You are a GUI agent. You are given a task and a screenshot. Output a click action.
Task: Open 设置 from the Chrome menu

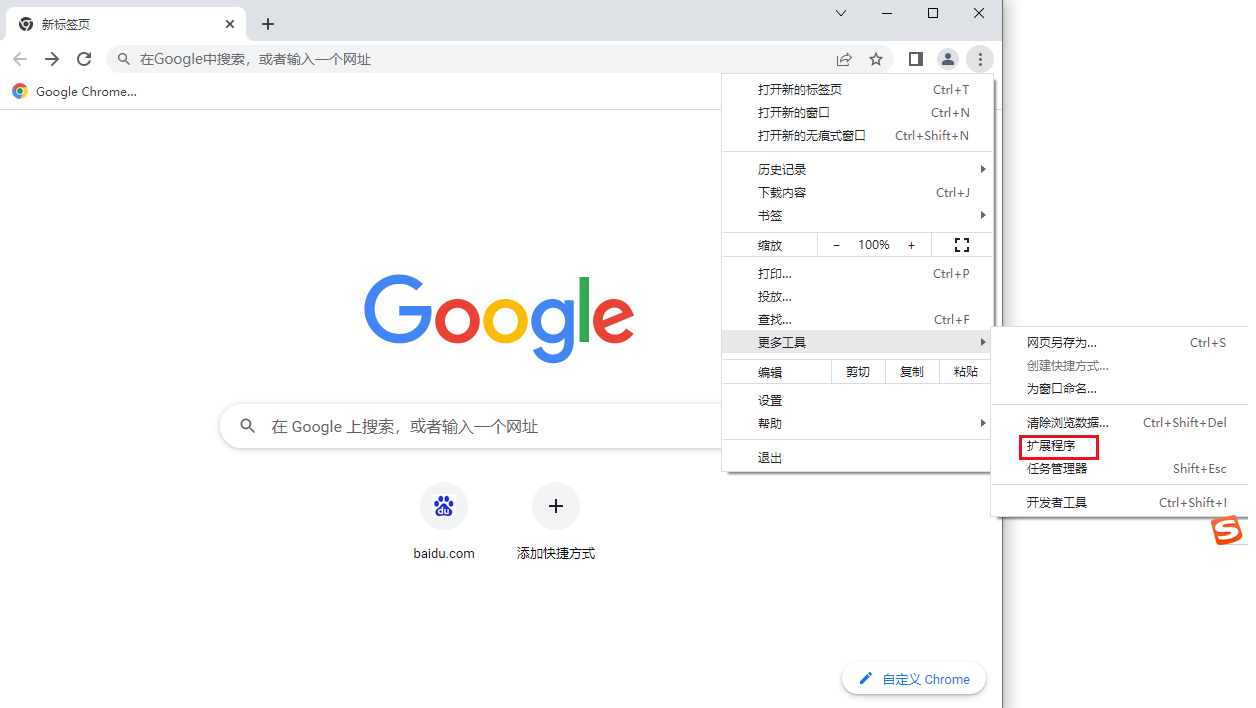click(858, 400)
